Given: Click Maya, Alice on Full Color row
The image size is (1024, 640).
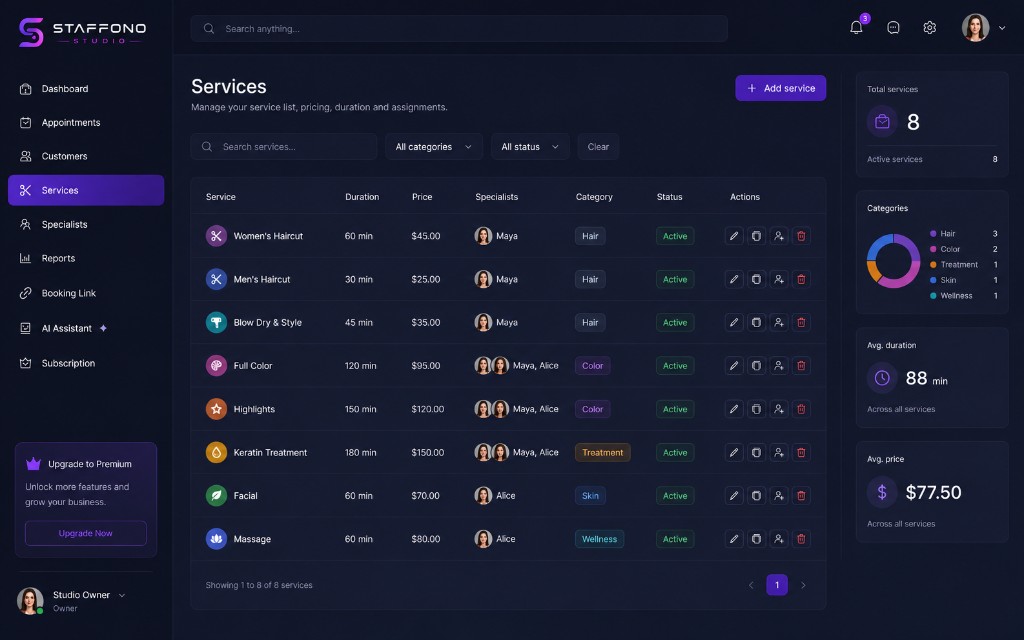Looking at the screenshot, I should pos(536,366).
